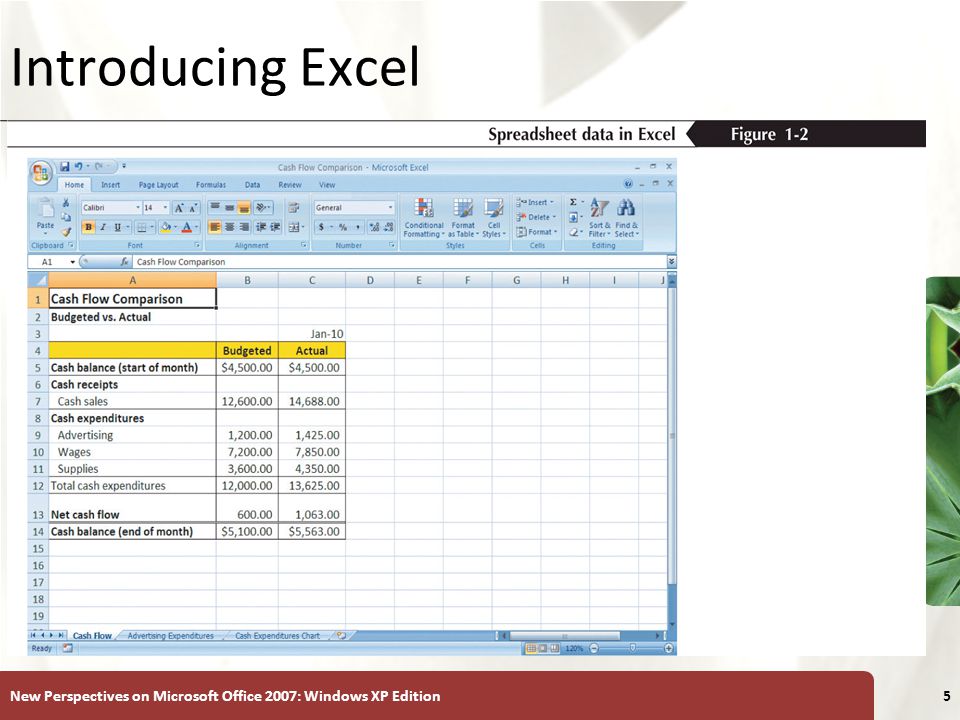960x720 pixels.
Task: Toggle Align Text Left
Action: pos(215,227)
